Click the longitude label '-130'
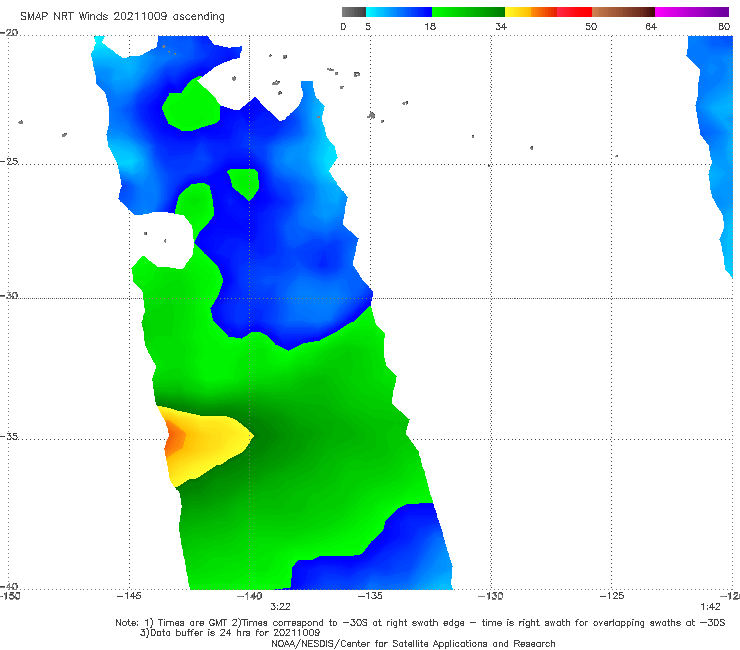Image resolution: width=740 pixels, height=650 pixels. tap(491, 596)
